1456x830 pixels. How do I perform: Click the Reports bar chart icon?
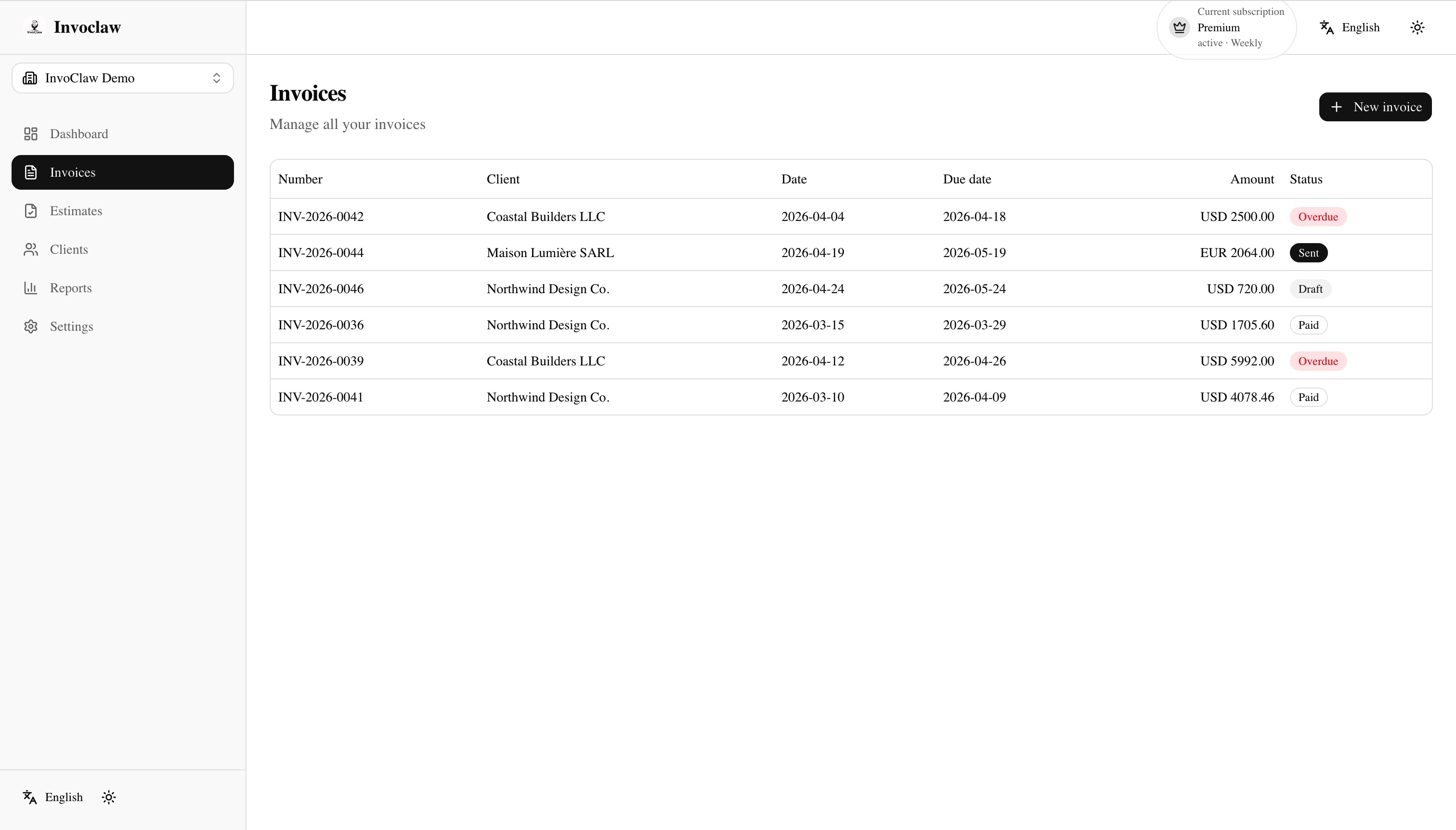tap(31, 288)
